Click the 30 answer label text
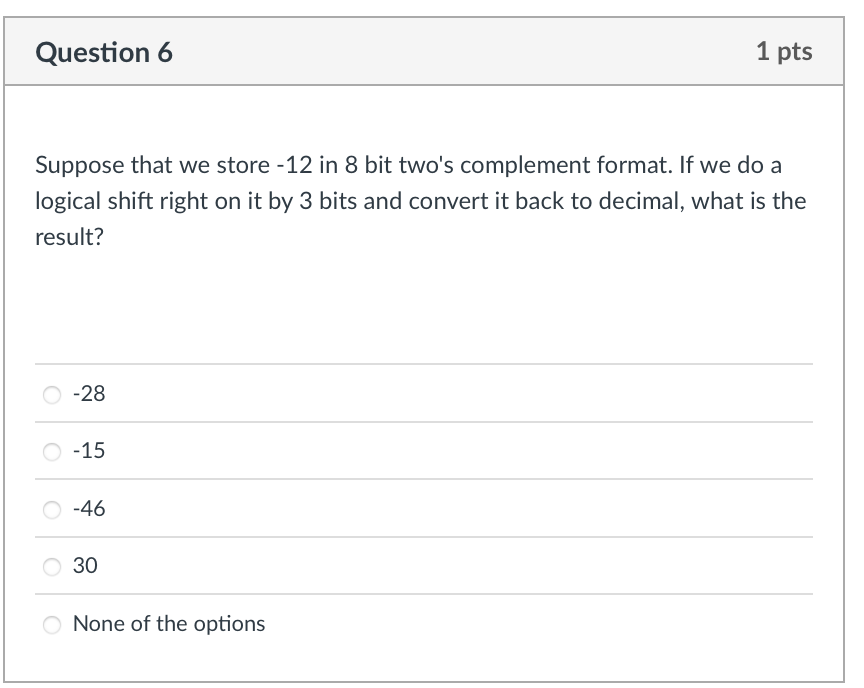 [x=85, y=566]
